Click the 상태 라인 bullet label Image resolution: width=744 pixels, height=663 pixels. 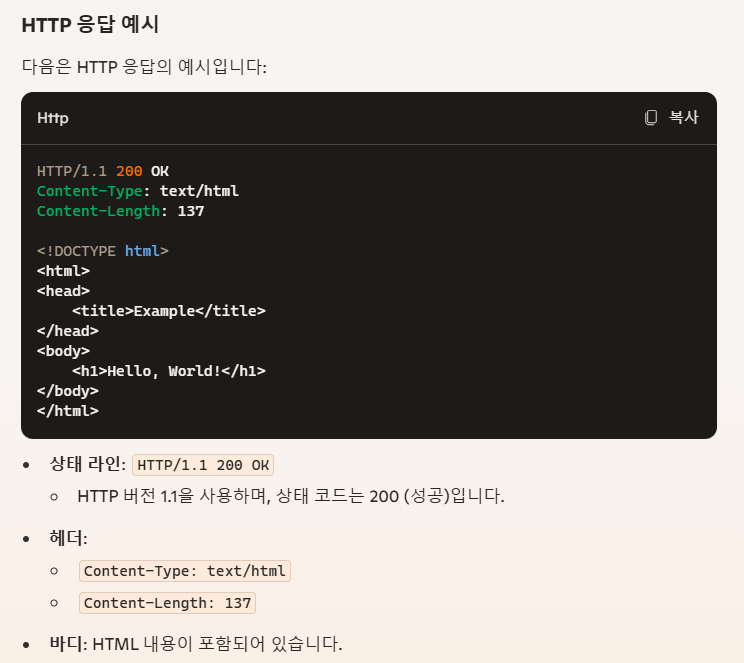click(88, 464)
